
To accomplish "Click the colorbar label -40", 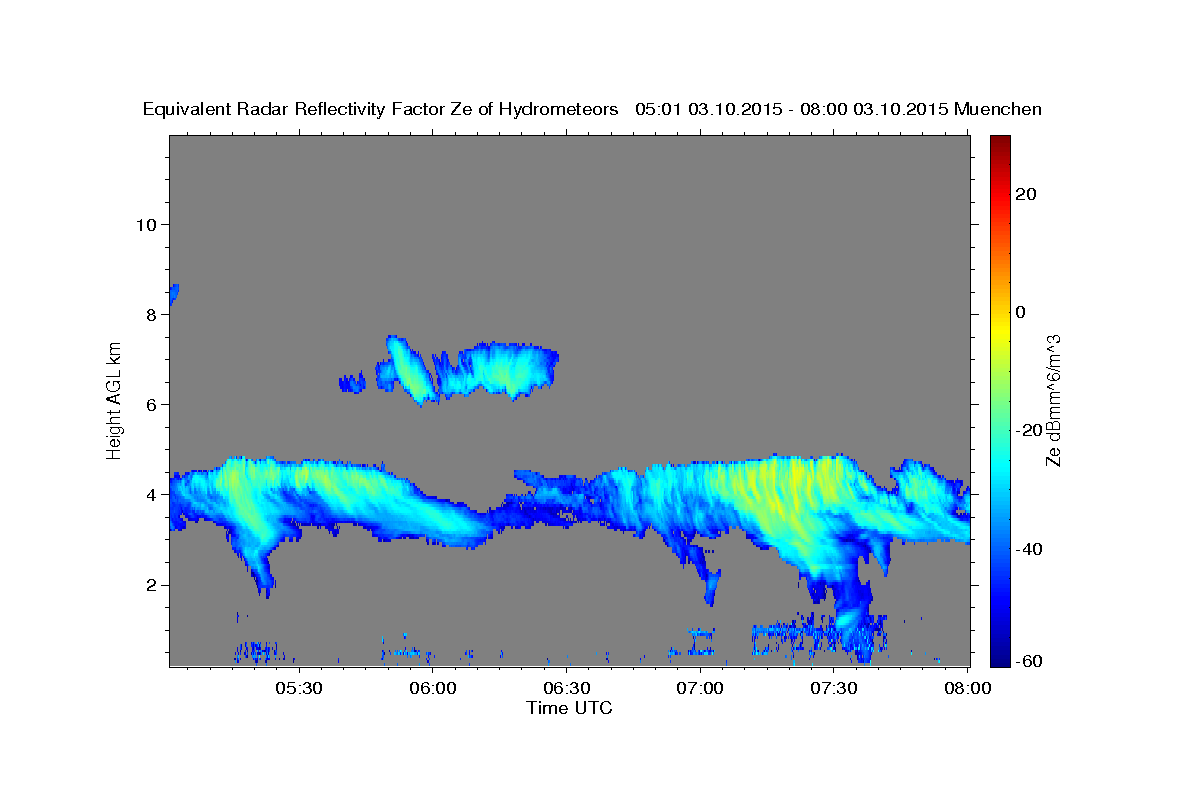I will click(x=1029, y=549).
